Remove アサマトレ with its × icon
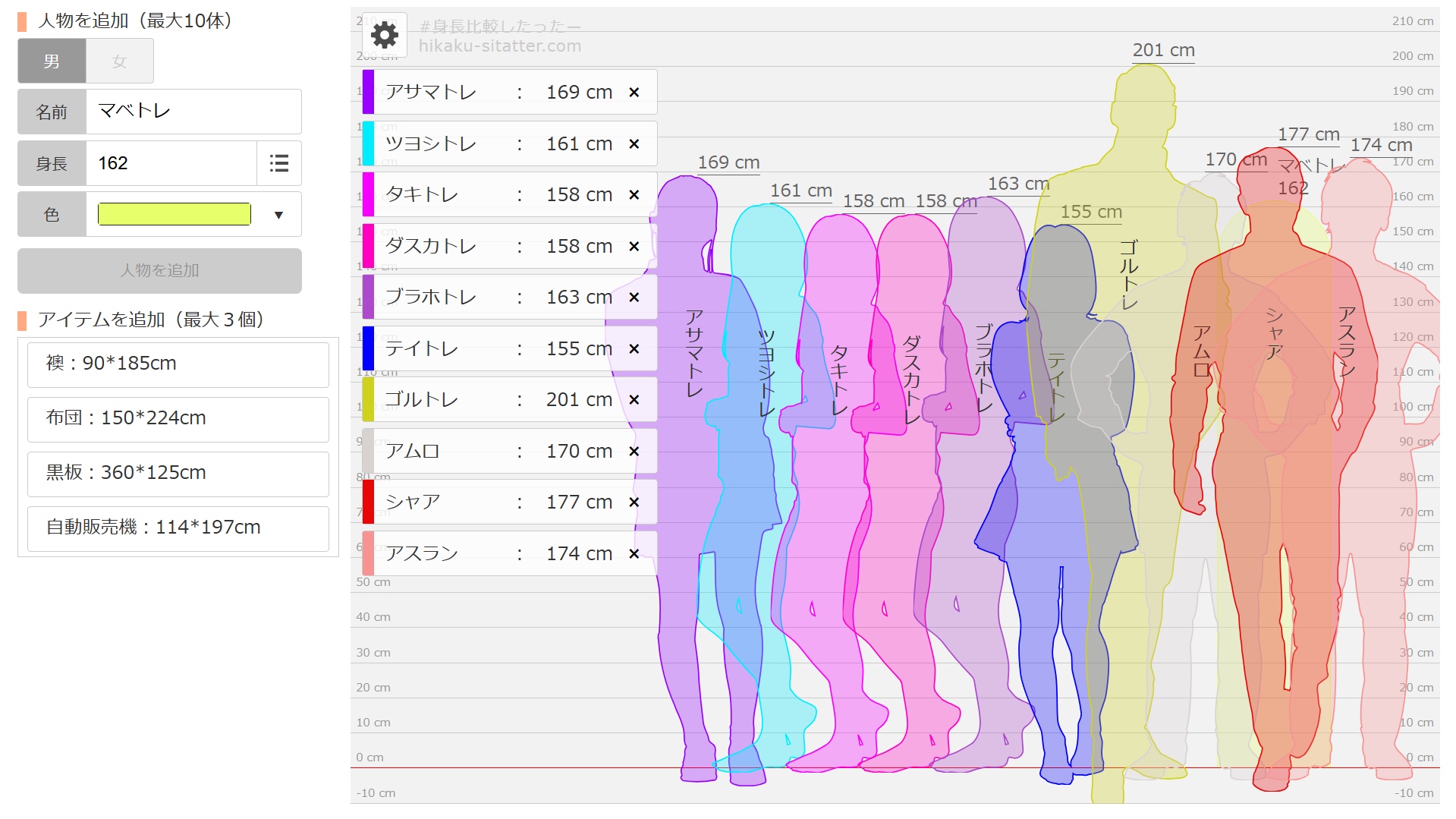This screenshot has height=819, width=1456. click(x=634, y=93)
